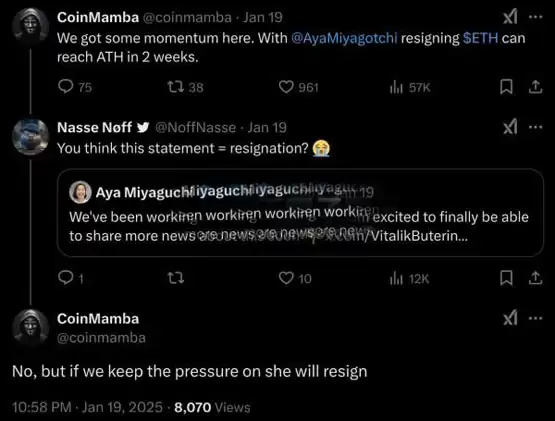Retweet CoinMamba's first tweet with 38 reposts
The height and width of the screenshot is (421, 555).
[x=176, y=87]
